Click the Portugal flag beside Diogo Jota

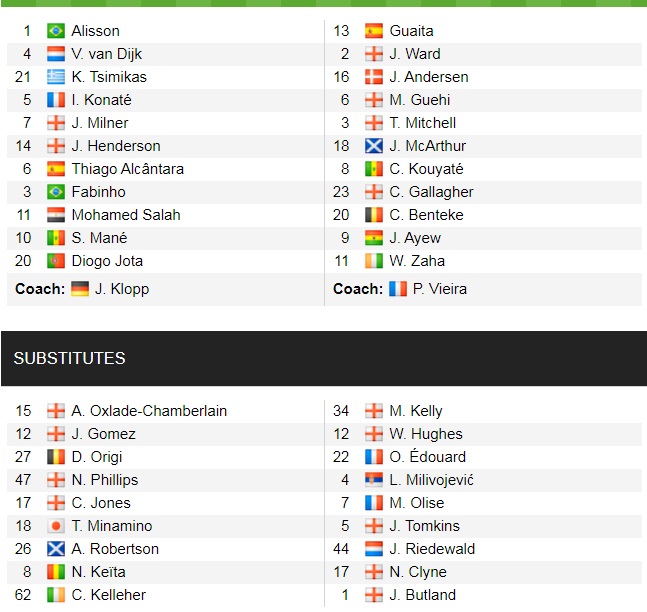56,261
